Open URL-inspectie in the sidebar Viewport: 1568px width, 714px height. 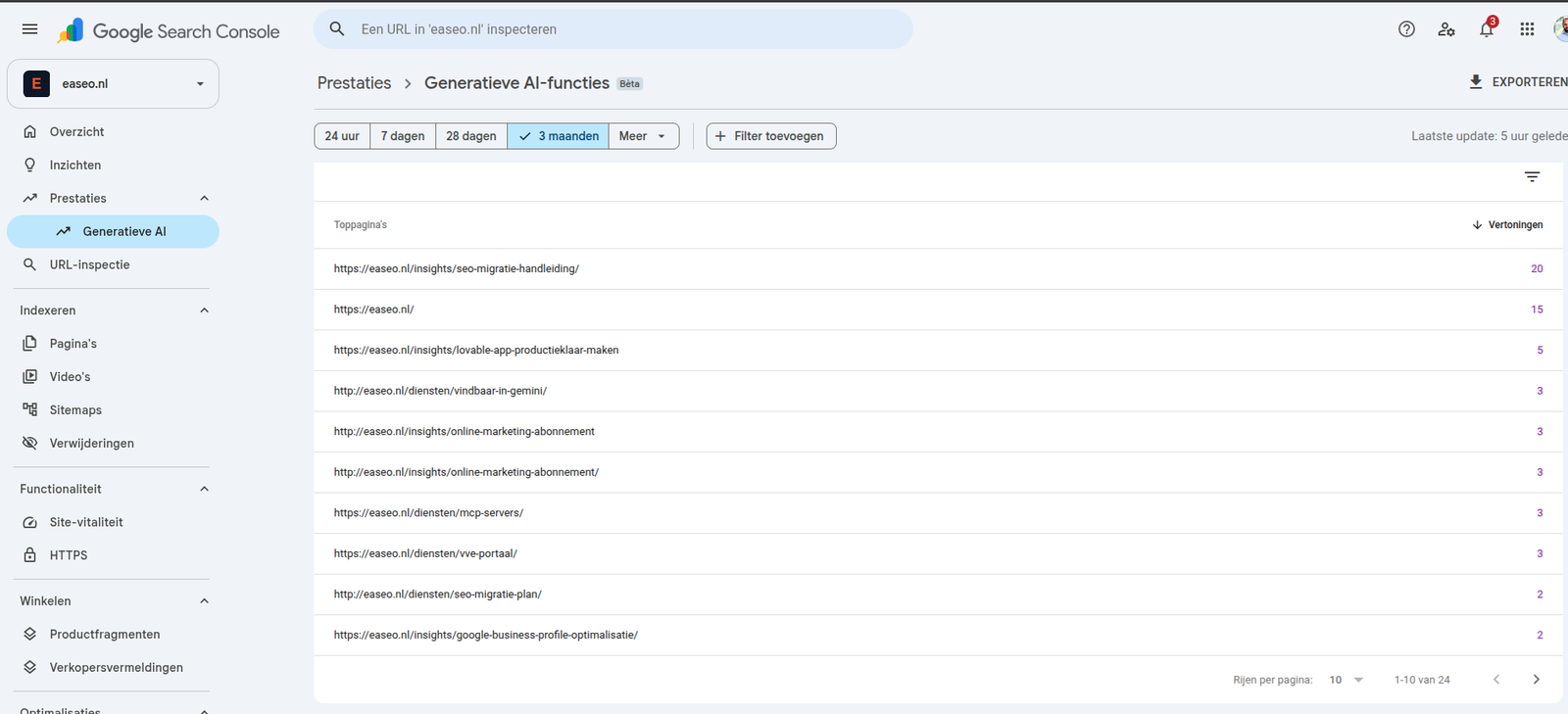pyautogui.click(x=113, y=264)
